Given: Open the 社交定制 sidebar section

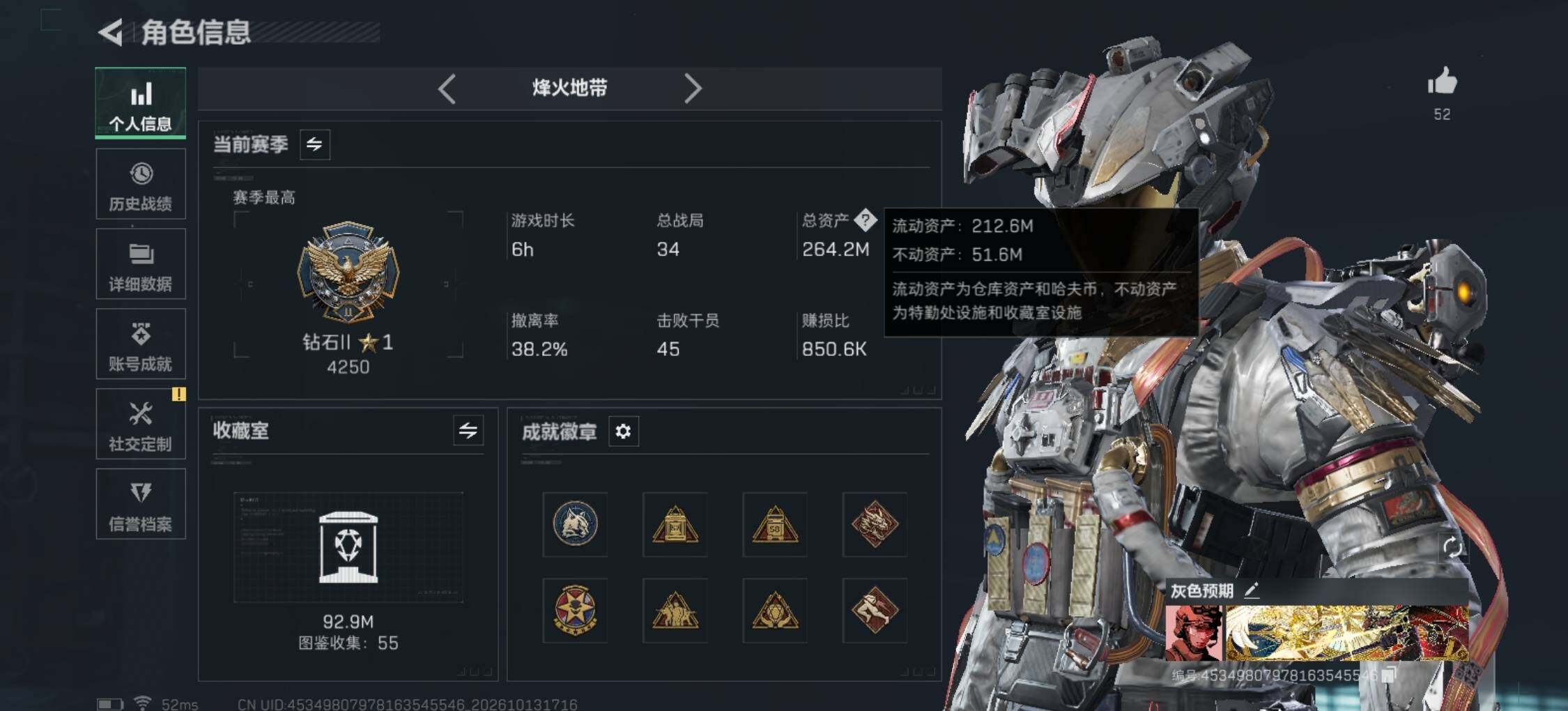Looking at the screenshot, I should point(141,425).
